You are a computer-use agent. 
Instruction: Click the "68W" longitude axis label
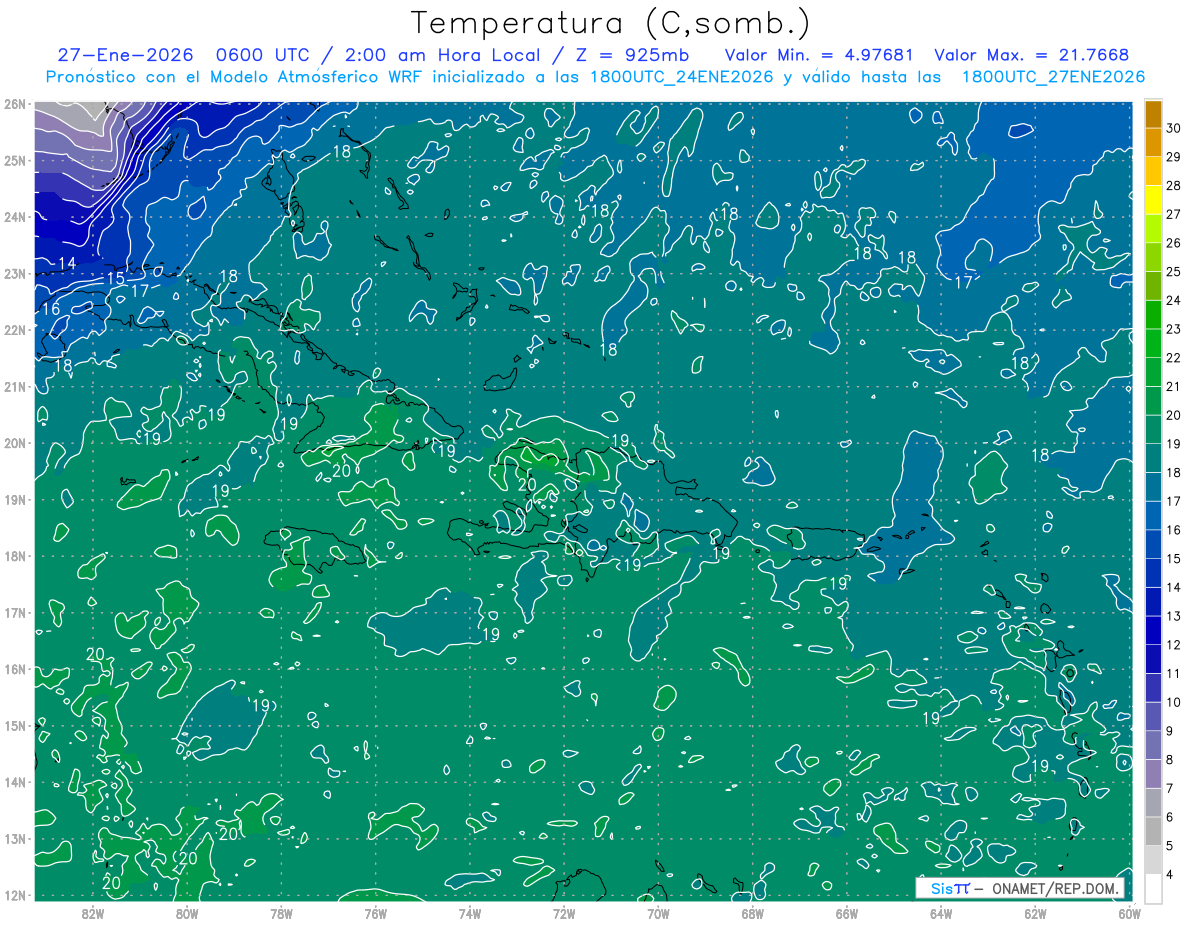point(753,913)
